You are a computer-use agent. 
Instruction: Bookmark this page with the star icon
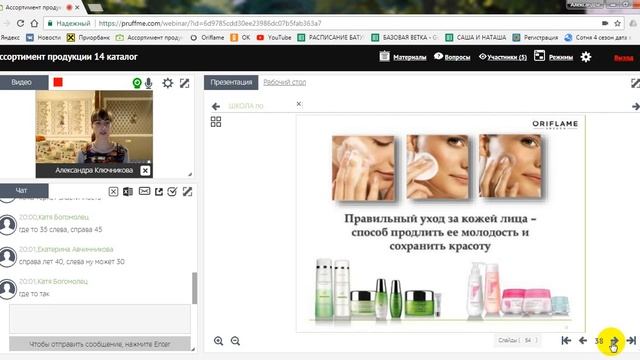618,23
